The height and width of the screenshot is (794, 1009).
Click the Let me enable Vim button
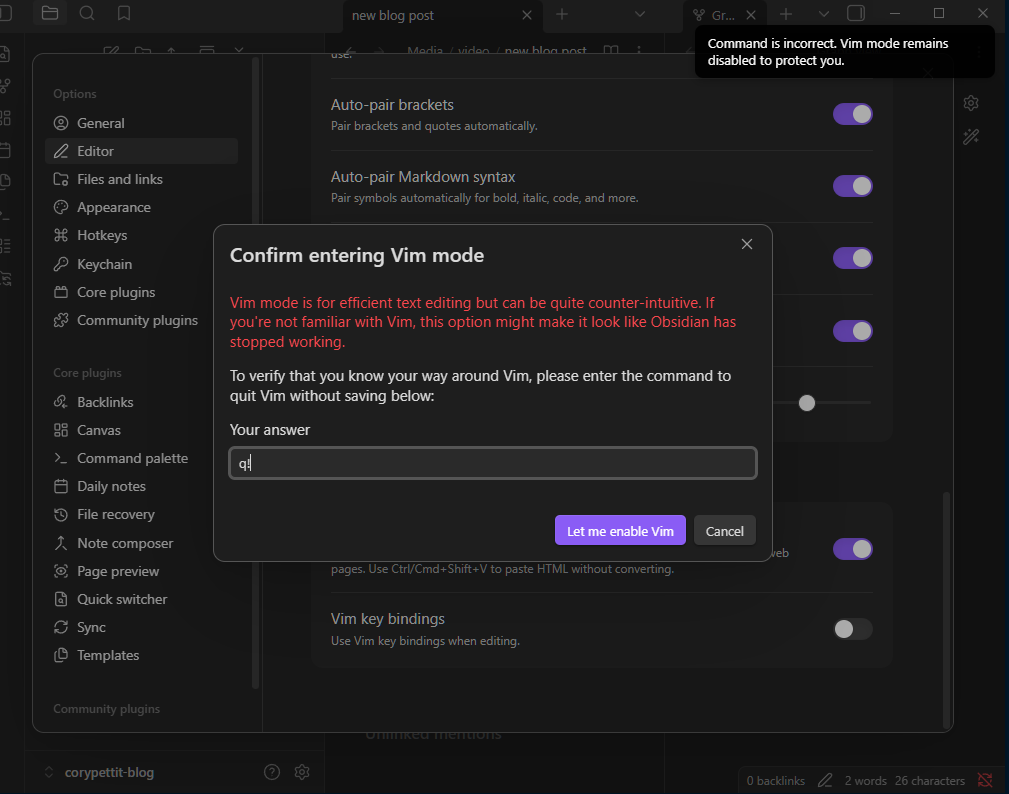tap(620, 531)
